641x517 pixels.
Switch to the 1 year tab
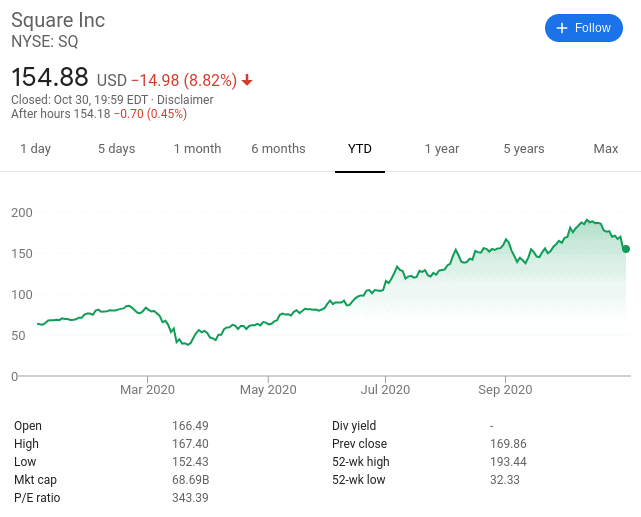coord(442,148)
